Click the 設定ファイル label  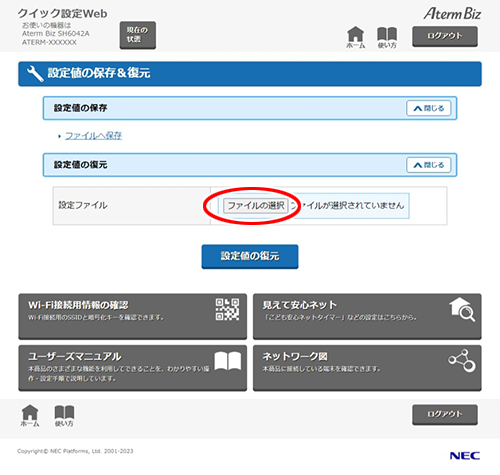point(83,205)
